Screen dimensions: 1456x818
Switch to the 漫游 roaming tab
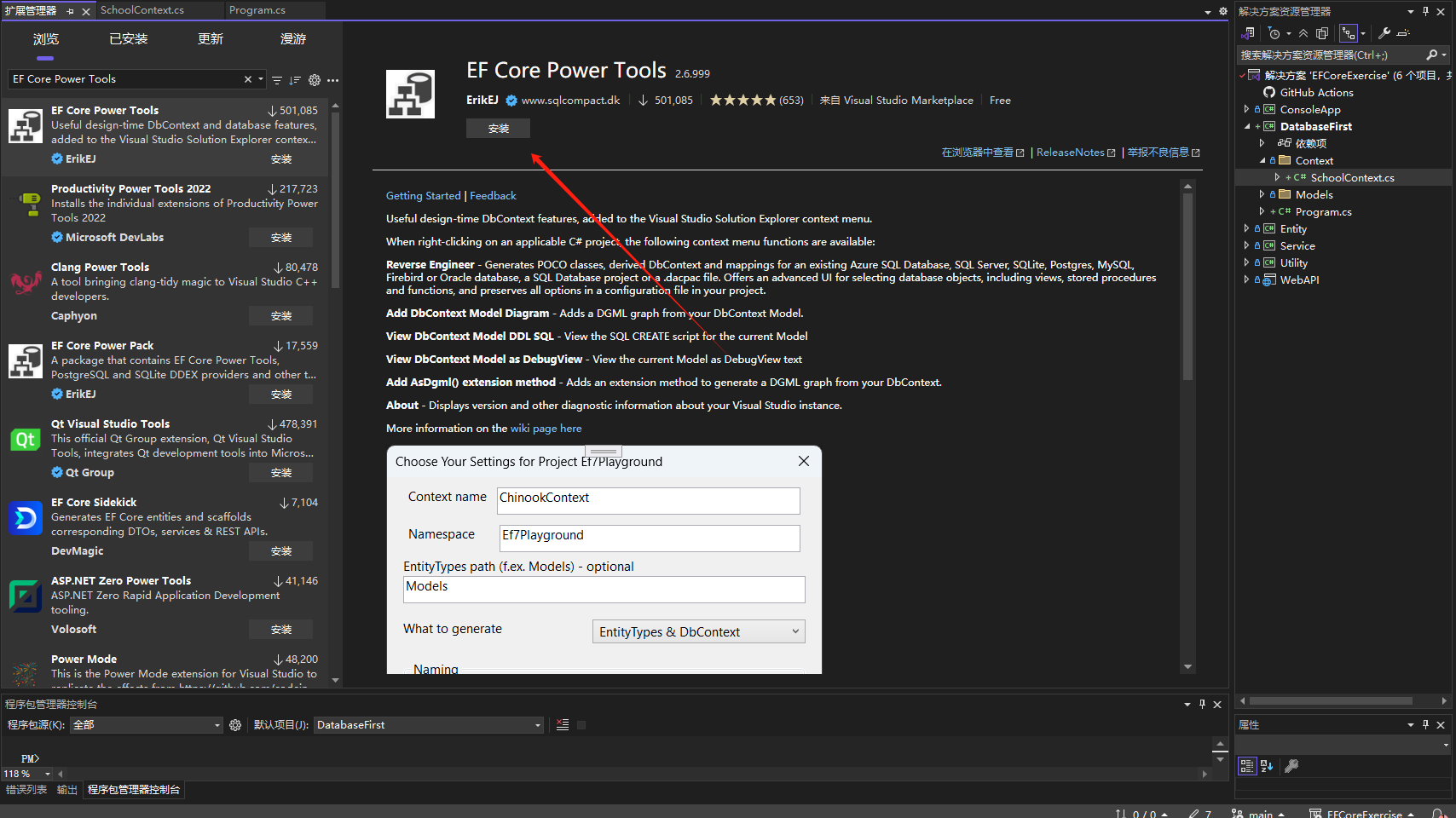tap(293, 39)
